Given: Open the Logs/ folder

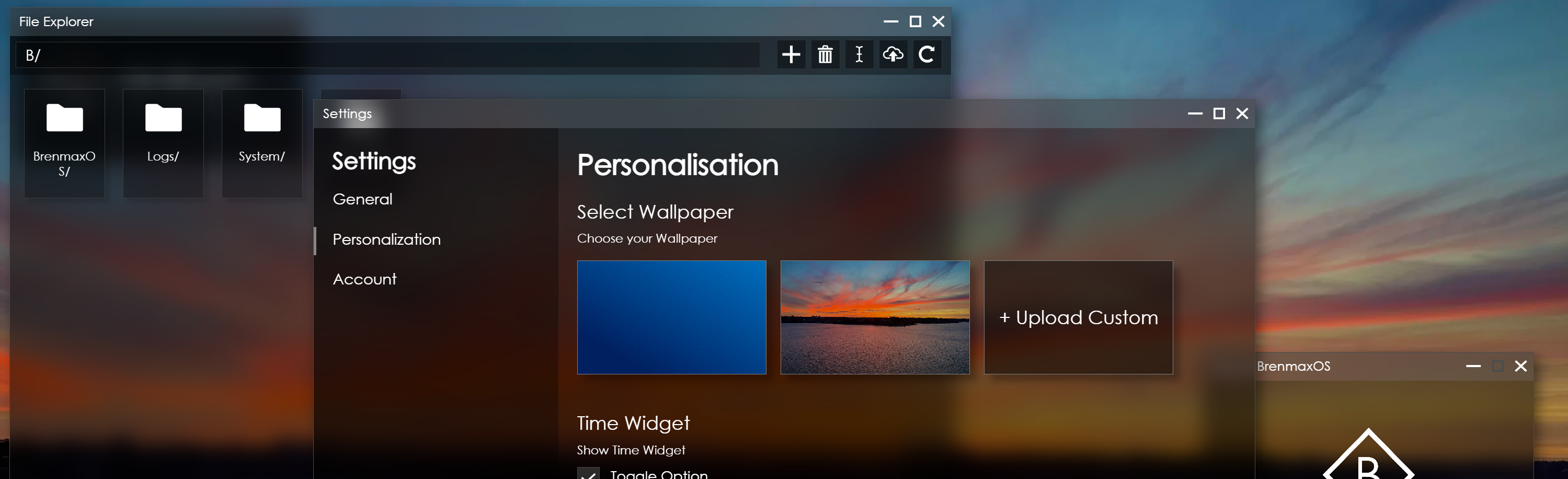Looking at the screenshot, I should (x=163, y=143).
